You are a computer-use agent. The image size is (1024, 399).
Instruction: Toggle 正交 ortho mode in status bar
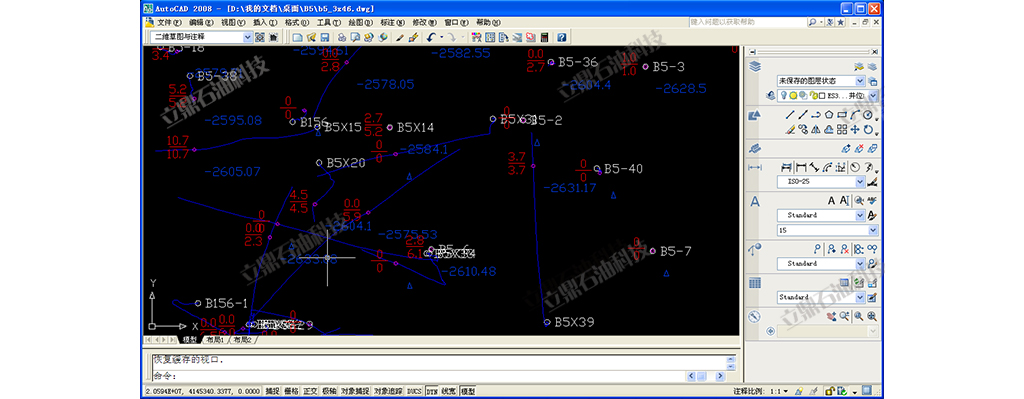[x=310, y=391]
